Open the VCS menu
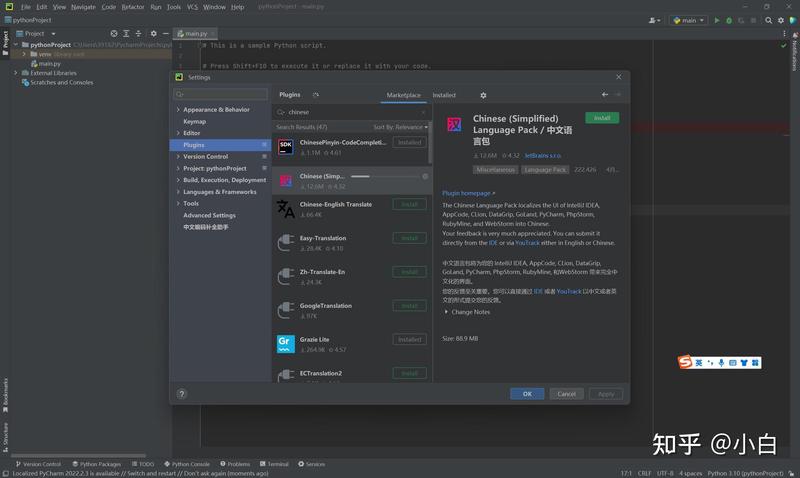Screen dimensions: 800x478 (192, 7)
